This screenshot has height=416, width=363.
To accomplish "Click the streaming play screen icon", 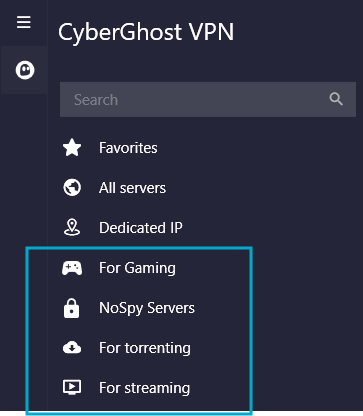I will 72,387.
